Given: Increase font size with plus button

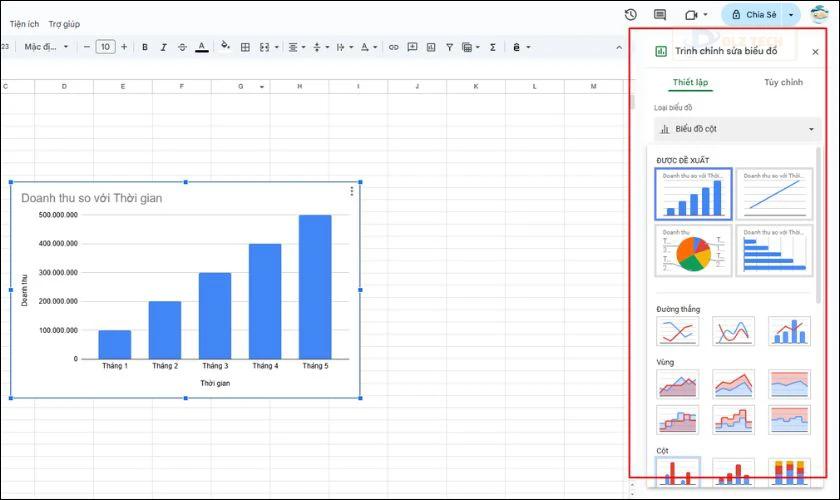Looking at the screenshot, I should [x=124, y=47].
